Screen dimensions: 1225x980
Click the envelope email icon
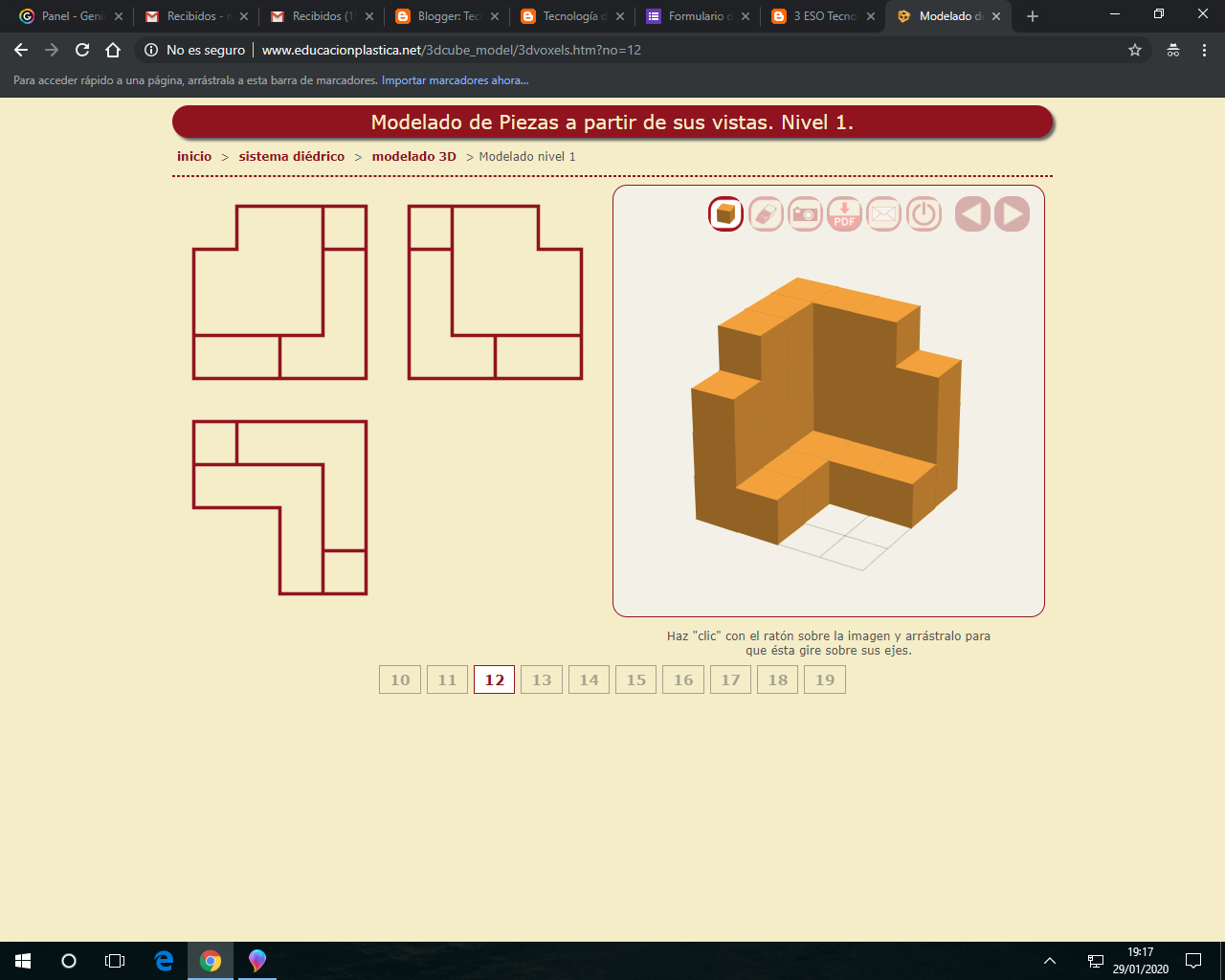(x=883, y=213)
